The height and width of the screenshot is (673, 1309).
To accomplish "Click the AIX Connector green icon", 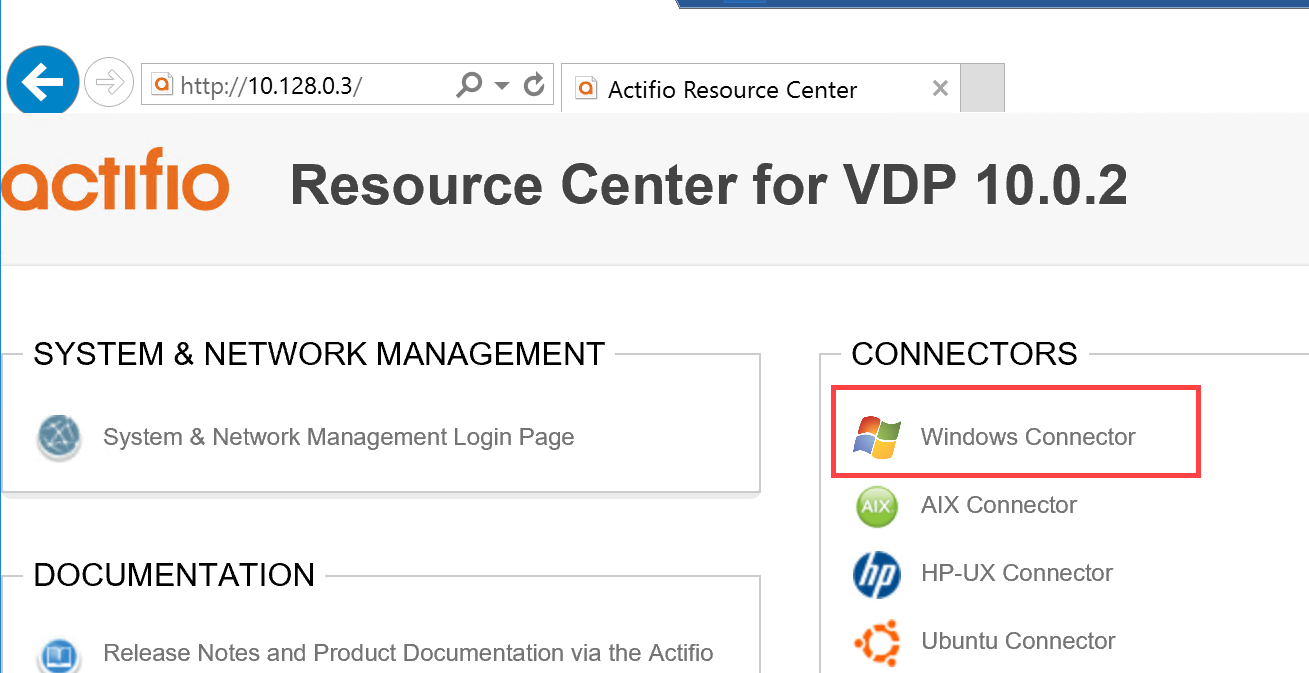I will [x=877, y=505].
